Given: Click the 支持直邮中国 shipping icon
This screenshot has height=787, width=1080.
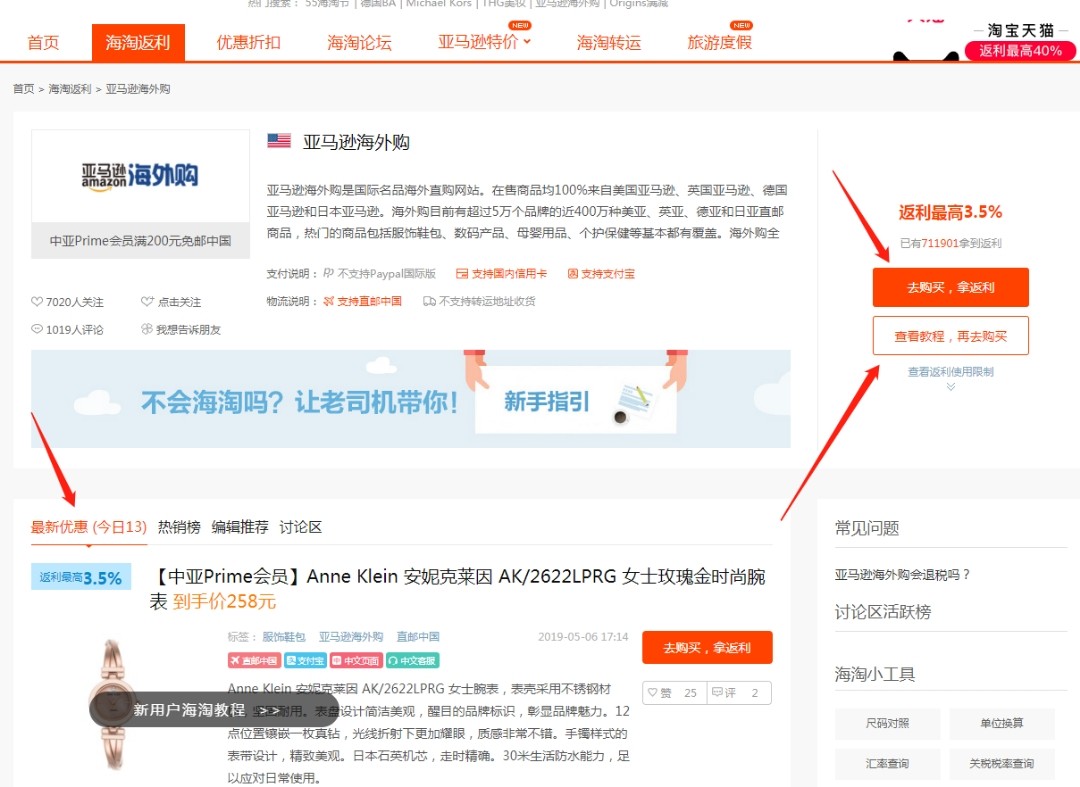Looking at the screenshot, I should (x=329, y=299).
